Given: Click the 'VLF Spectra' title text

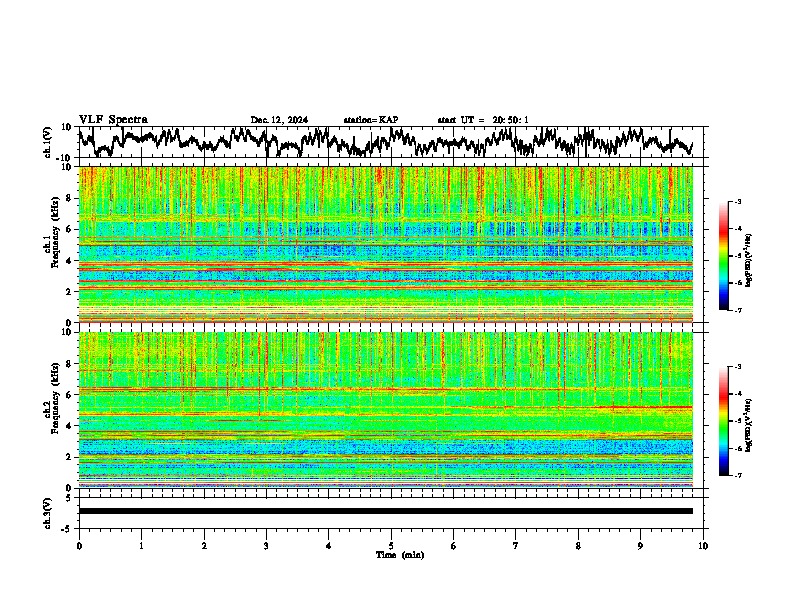Looking at the screenshot, I should click(113, 120).
